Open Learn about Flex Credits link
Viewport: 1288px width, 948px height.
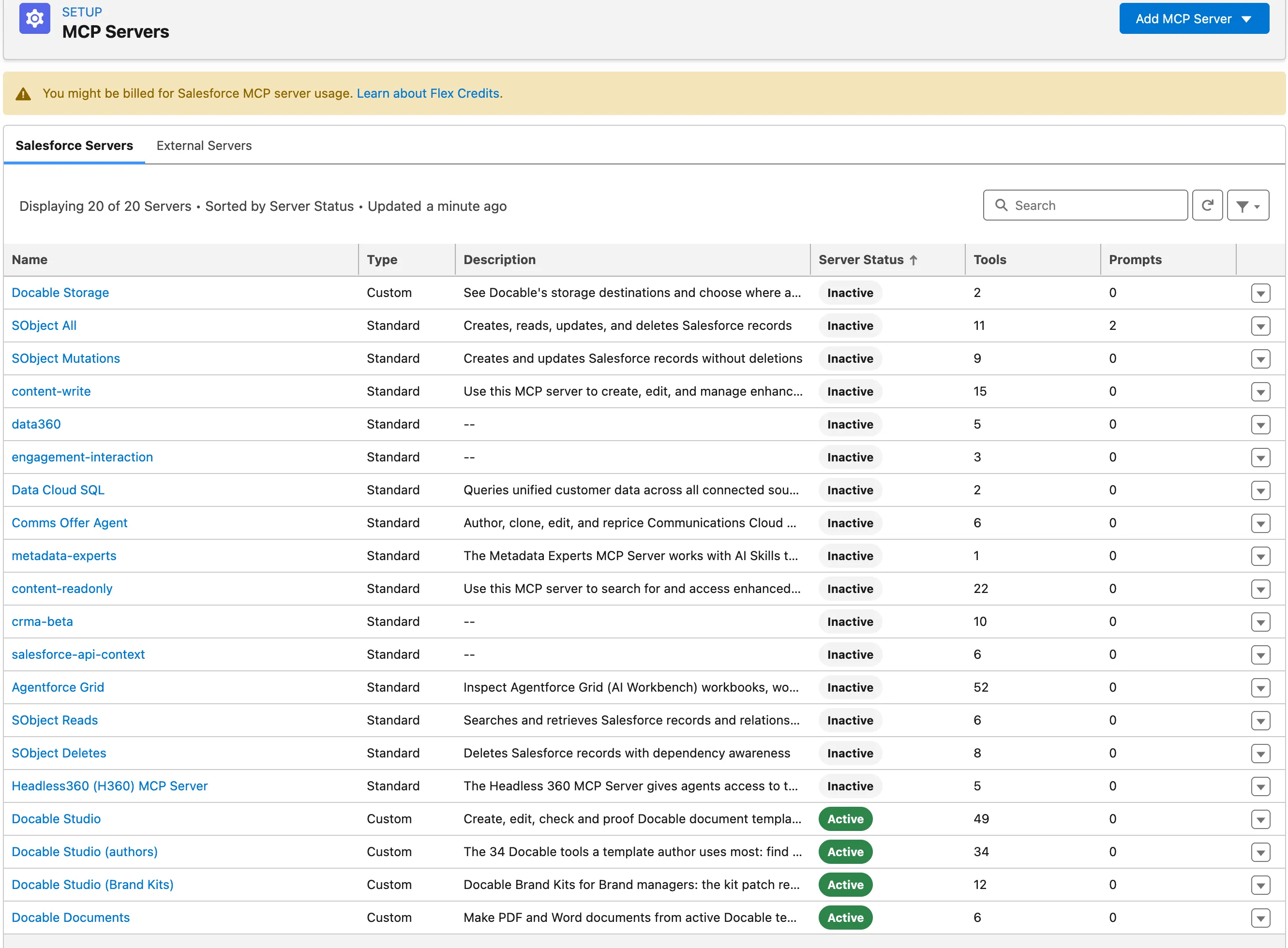point(428,93)
